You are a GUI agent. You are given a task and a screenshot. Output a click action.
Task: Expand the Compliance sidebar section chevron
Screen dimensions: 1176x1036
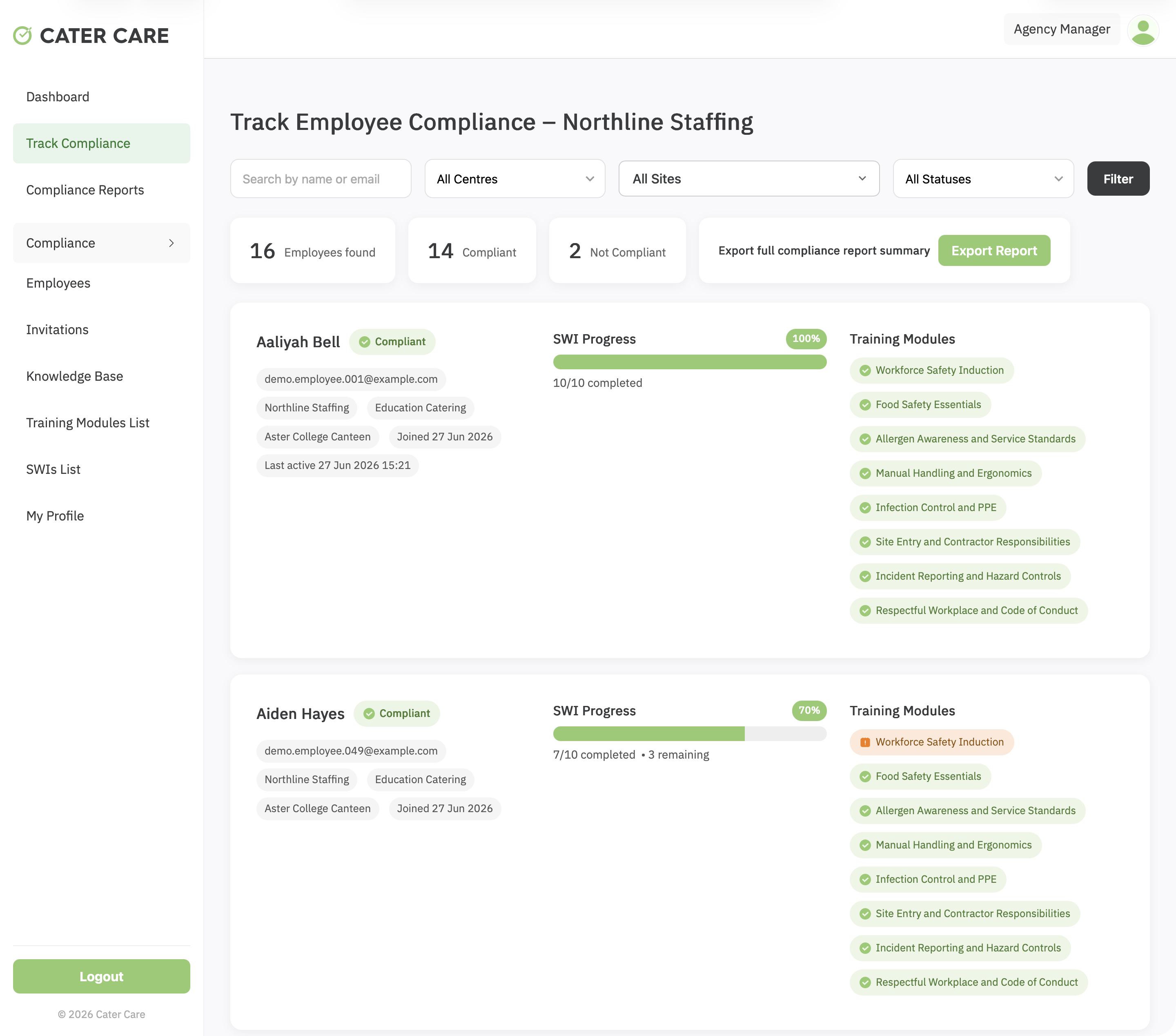(x=171, y=243)
